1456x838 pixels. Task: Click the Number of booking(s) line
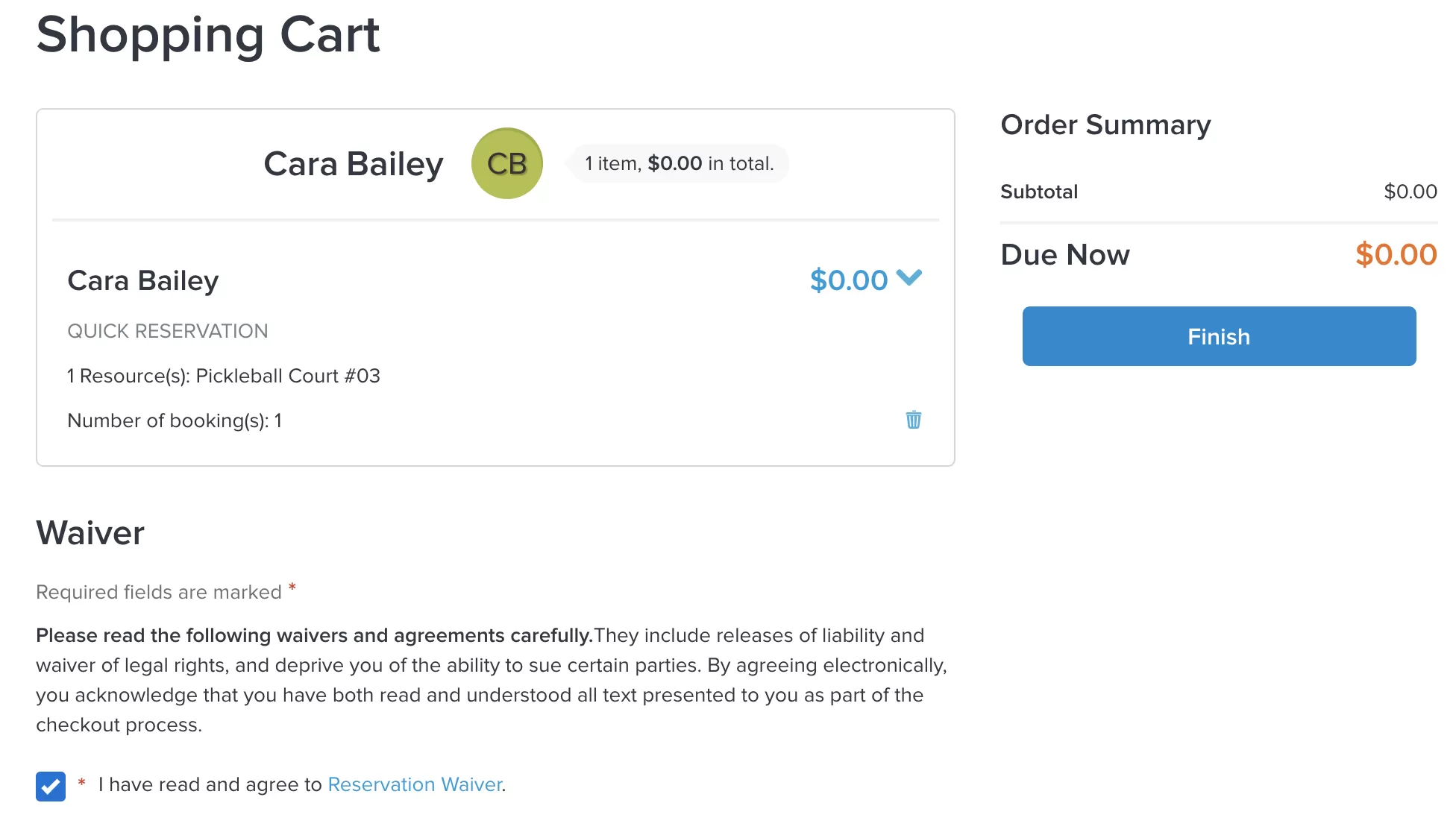175,420
